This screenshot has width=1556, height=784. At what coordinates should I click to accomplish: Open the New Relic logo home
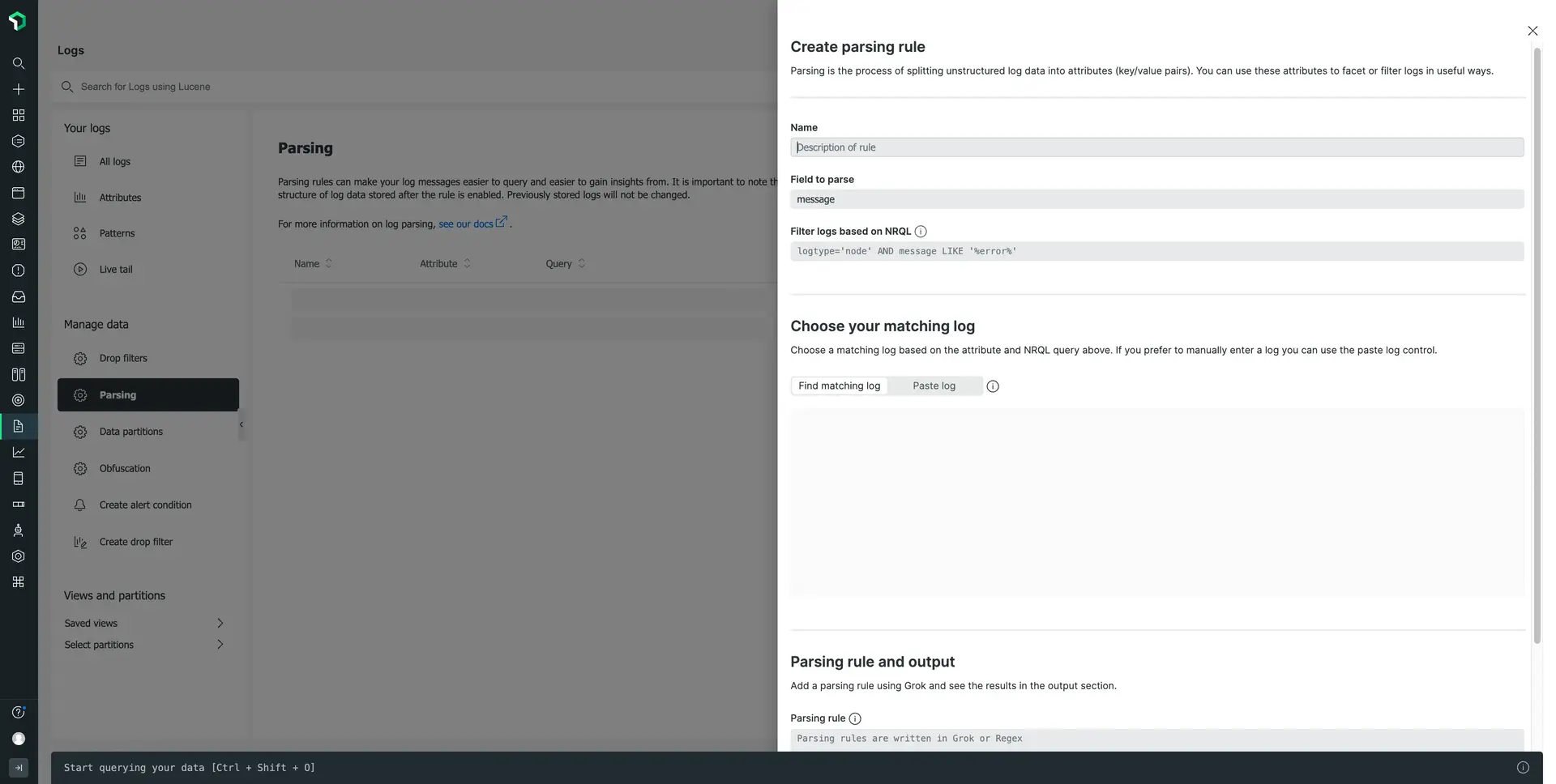pos(17,21)
